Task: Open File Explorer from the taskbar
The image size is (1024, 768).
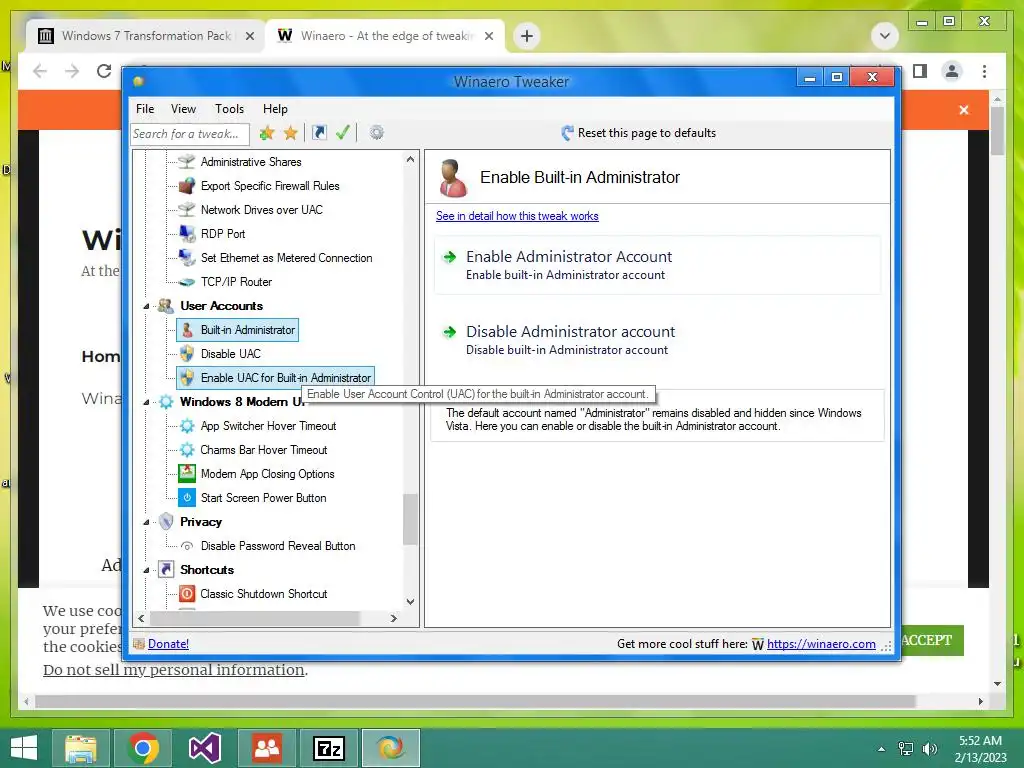Action: click(x=81, y=748)
